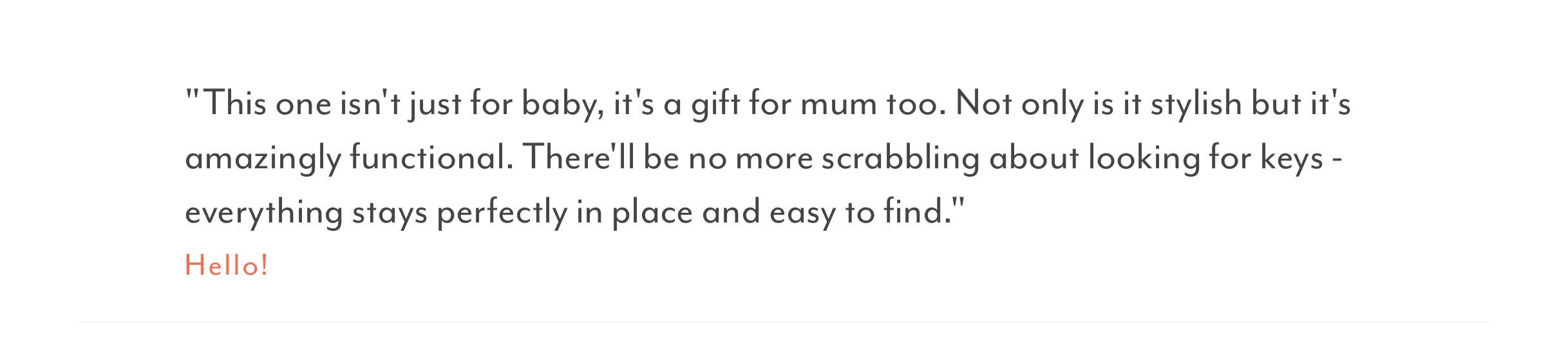Click the word 'stylish' in the first line
The height and width of the screenshot is (345, 1568).
(1196, 104)
